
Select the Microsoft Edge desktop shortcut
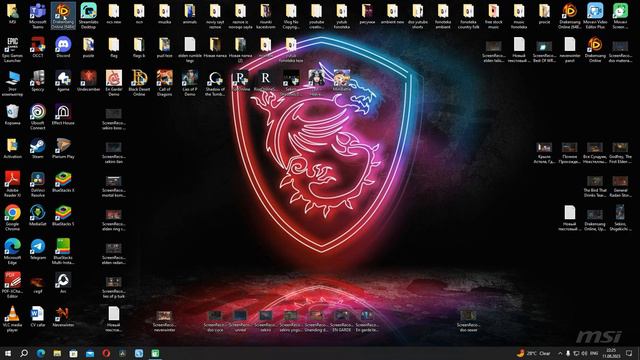12,251
